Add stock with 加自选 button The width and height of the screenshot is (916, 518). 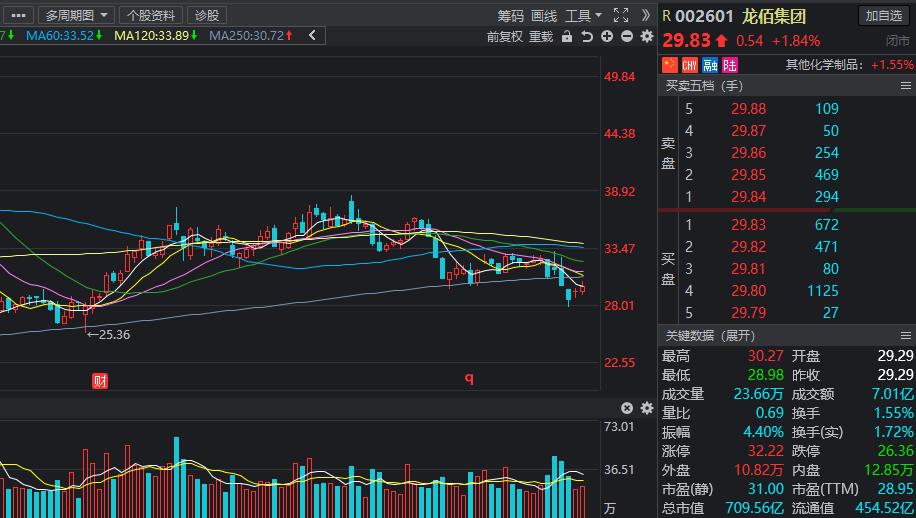click(x=884, y=16)
